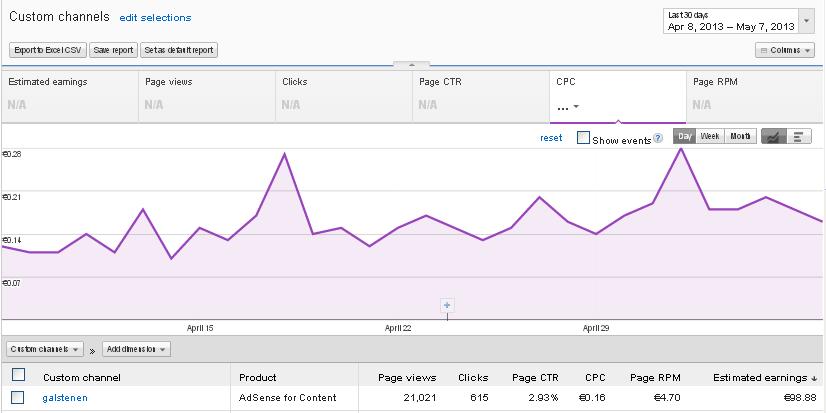Switch to line chart view icon
This screenshot has height=413, width=826.
click(774, 136)
